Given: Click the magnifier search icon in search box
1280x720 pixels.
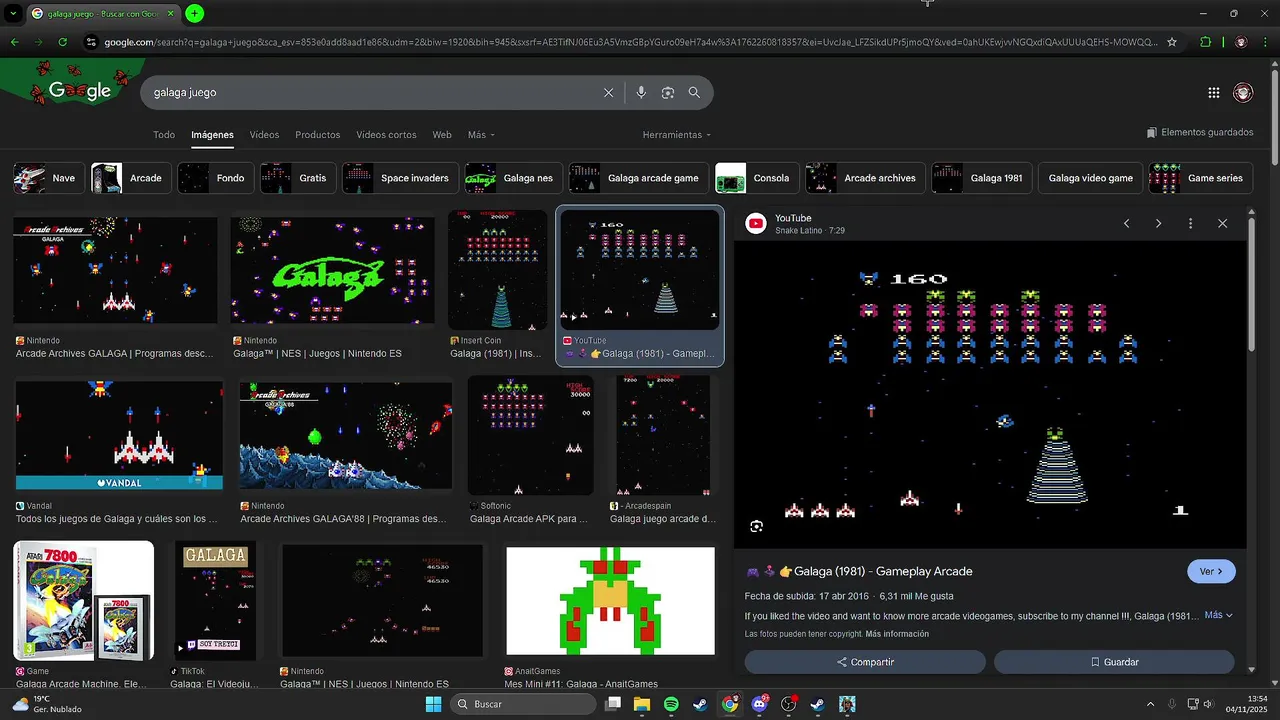Looking at the screenshot, I should (x=694, y=93).
